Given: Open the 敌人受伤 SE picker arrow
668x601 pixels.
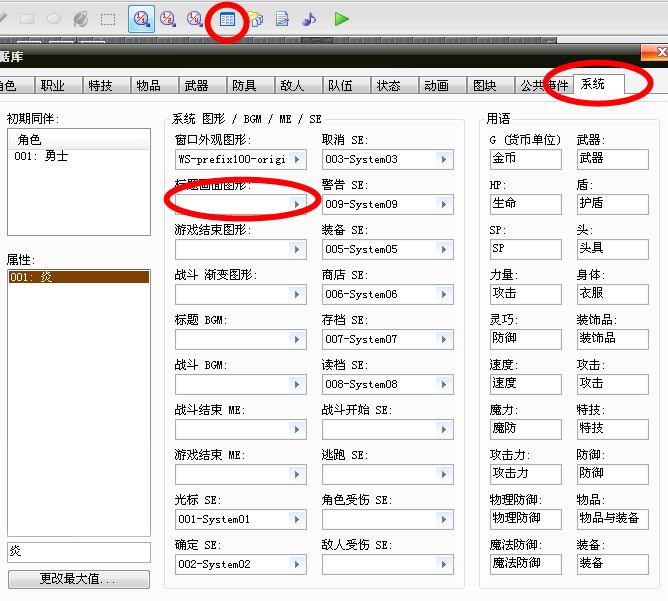Looking at the screenshot, I should [x=444, y=564].
